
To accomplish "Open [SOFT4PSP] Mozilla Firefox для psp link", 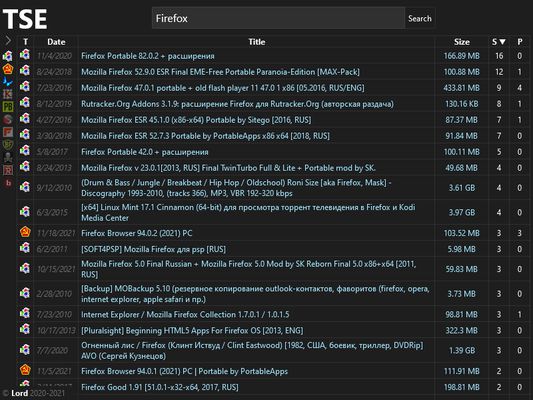I will click(153, 249).
